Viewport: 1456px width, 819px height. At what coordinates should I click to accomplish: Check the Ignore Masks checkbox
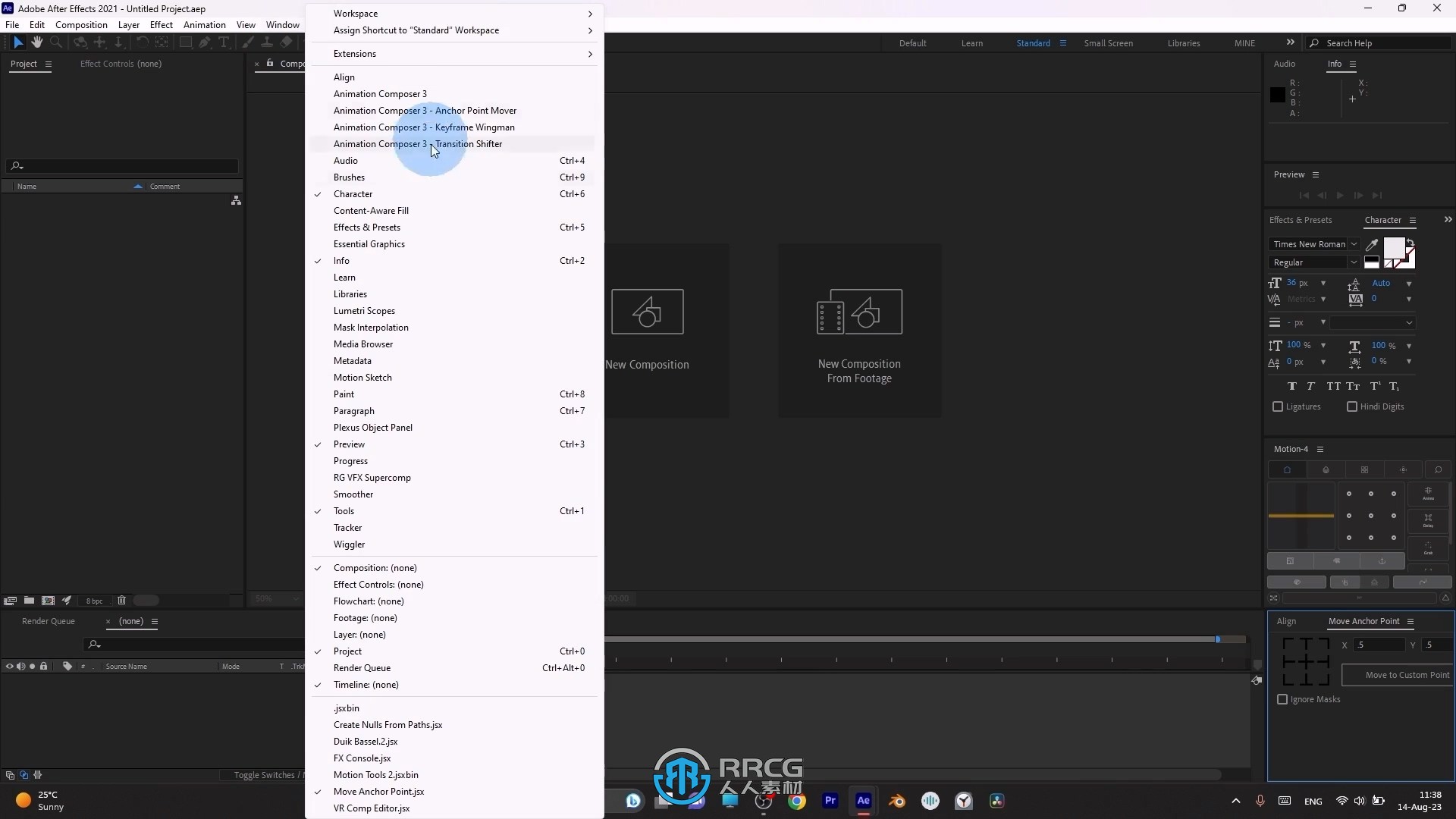click(x=1282, y=700)
